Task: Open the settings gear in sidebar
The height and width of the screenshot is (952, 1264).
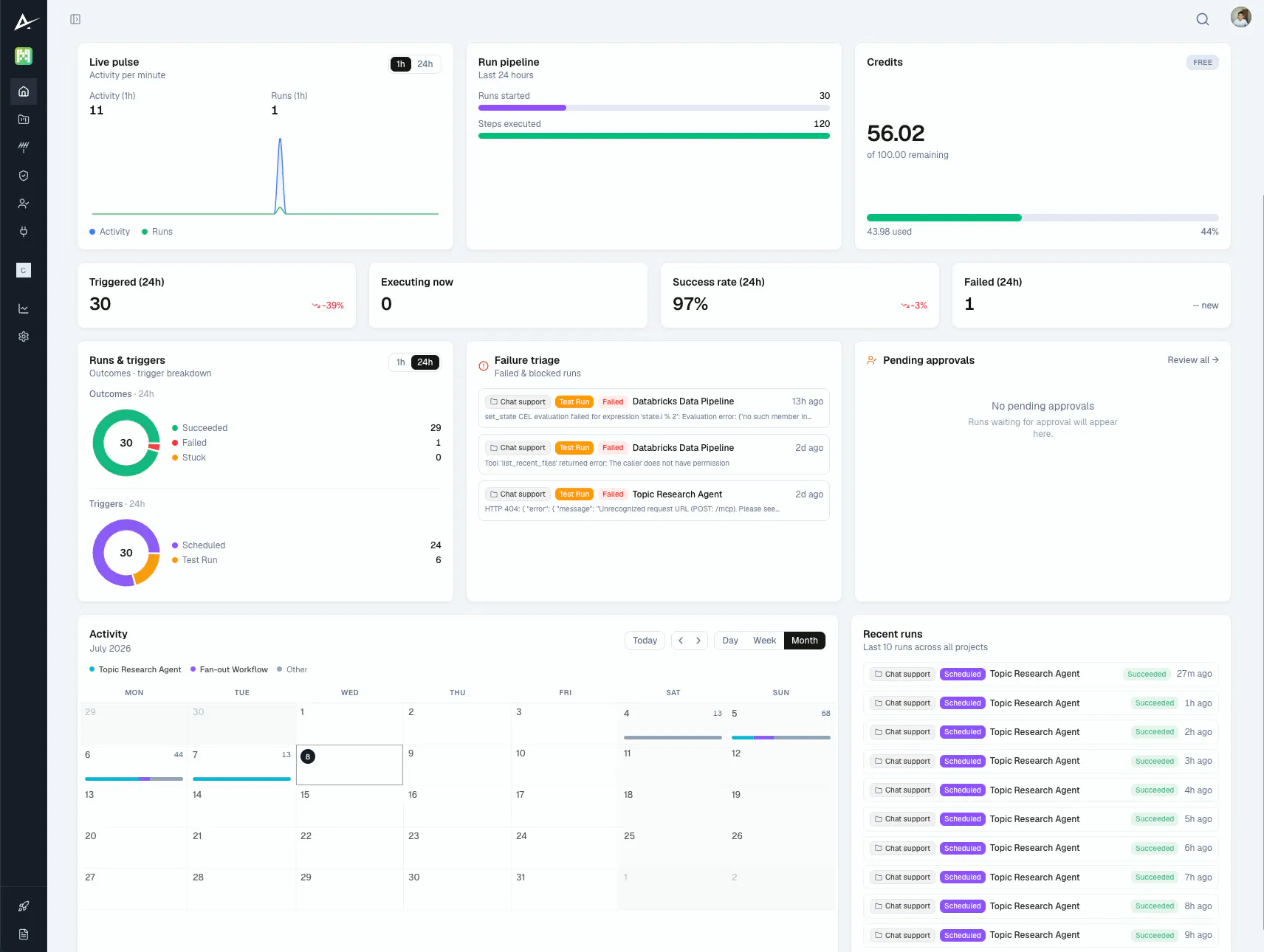Action: coord(24,337)
